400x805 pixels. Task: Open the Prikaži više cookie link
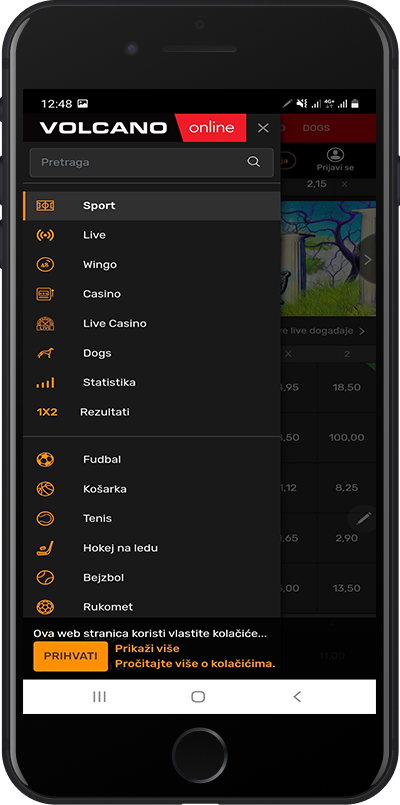(147, 648)
